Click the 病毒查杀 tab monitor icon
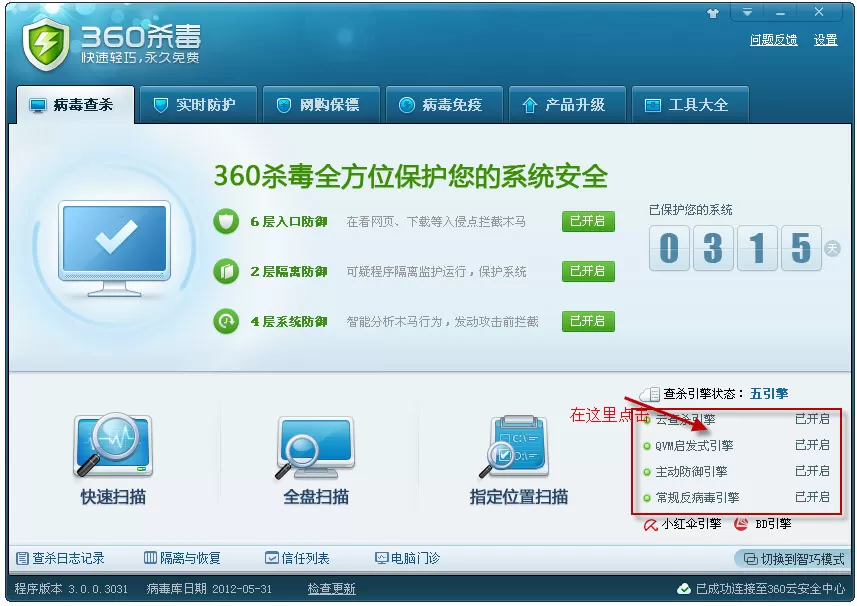Viewport: 857px width, 606px height. [38, 105]
